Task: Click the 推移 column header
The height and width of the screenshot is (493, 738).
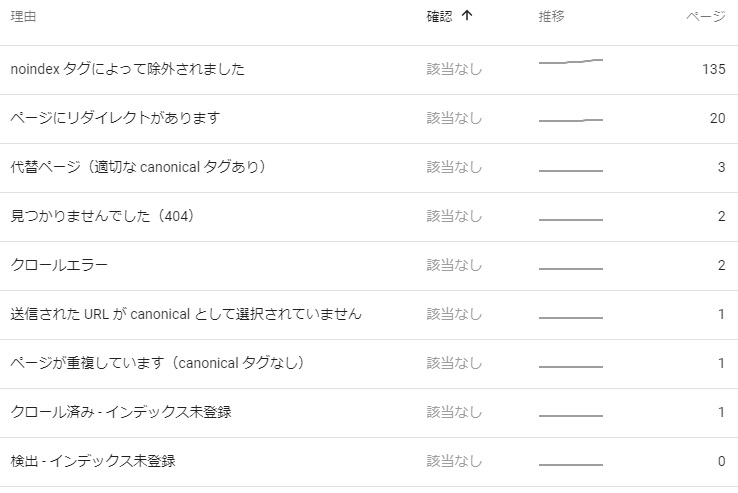Action: (552, 16)
